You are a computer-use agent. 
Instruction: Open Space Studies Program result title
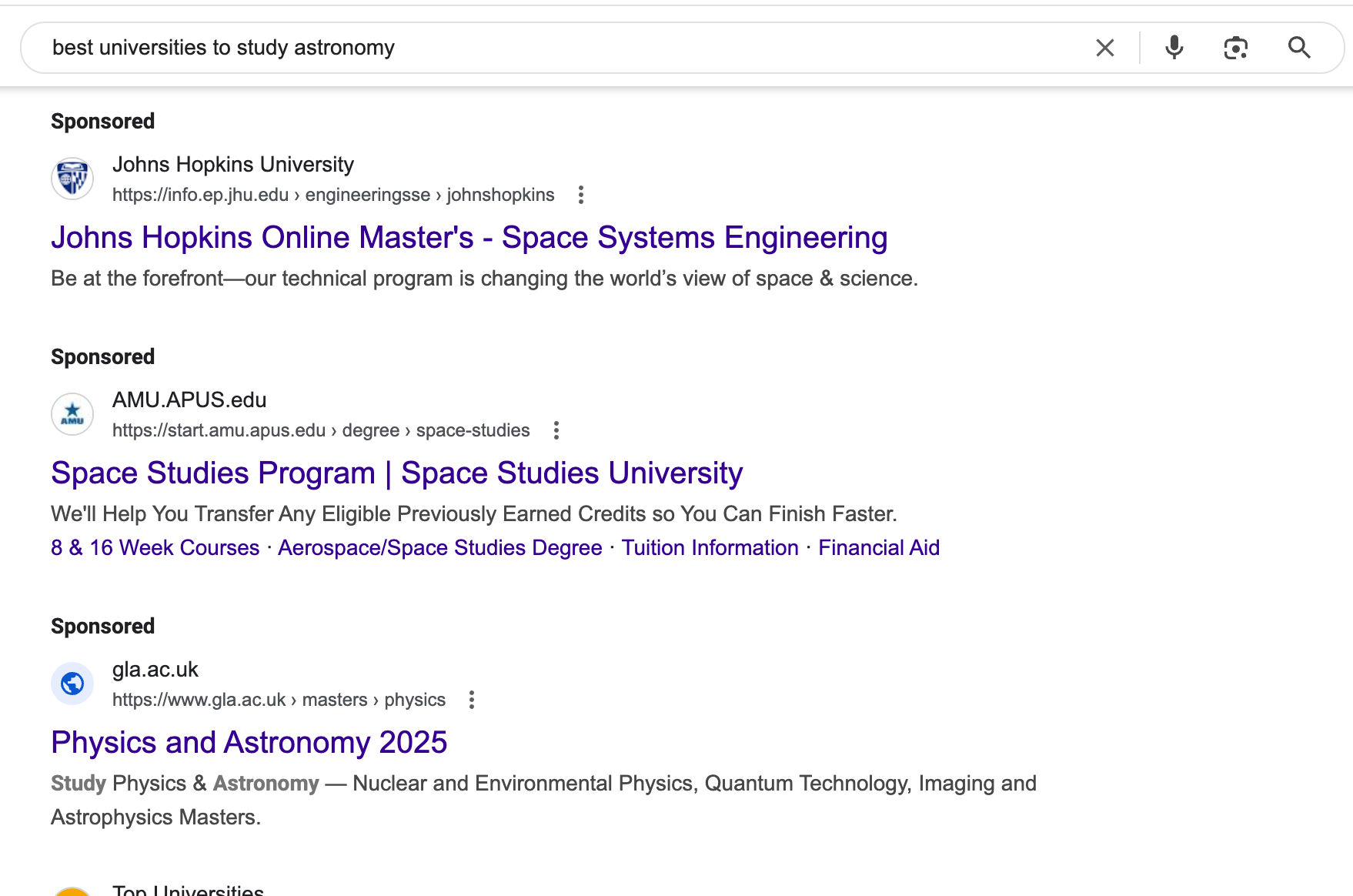[397, 473]
